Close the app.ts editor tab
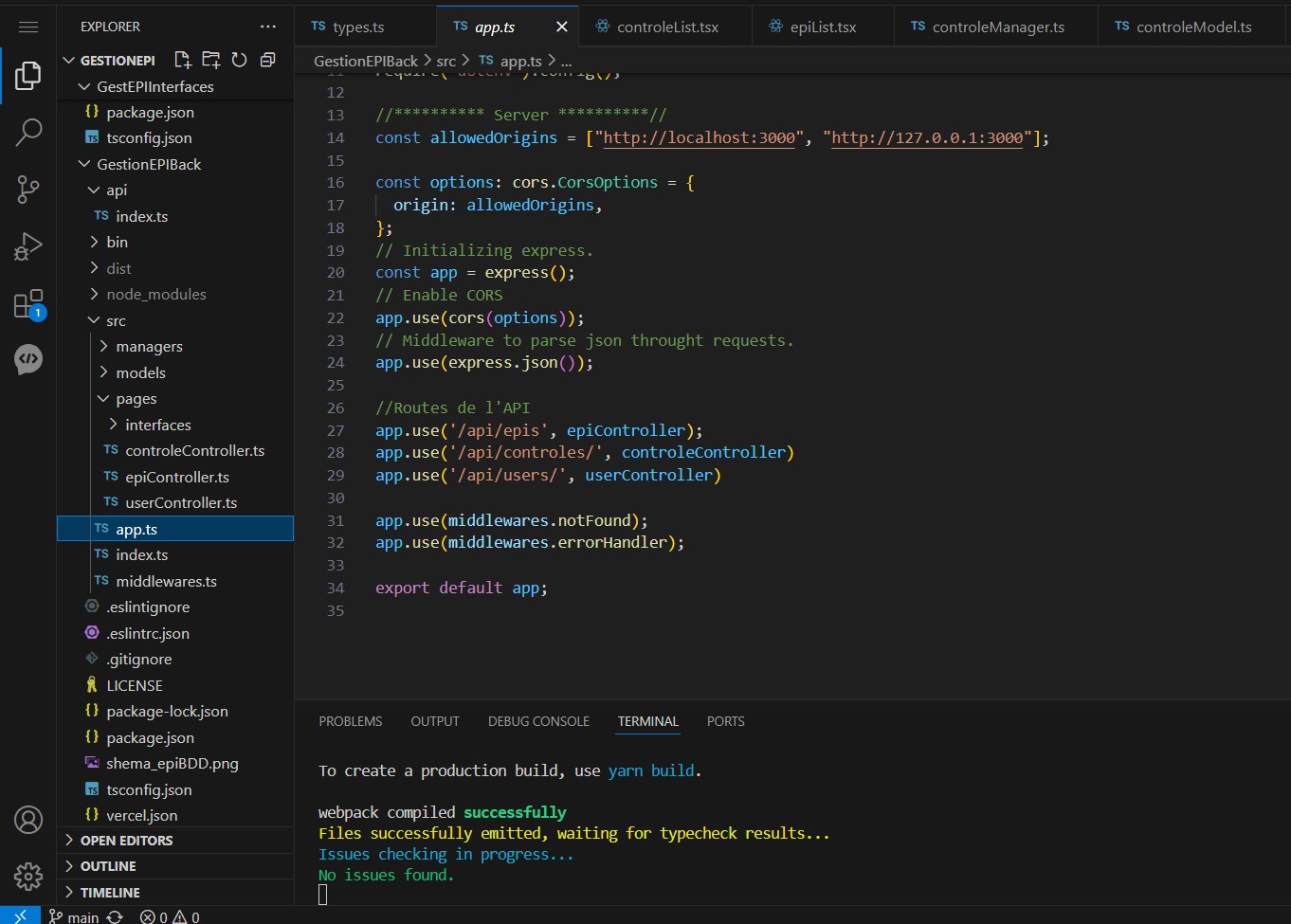Image resolution: width=1291 pixels, height=924 pixels. 561,27
